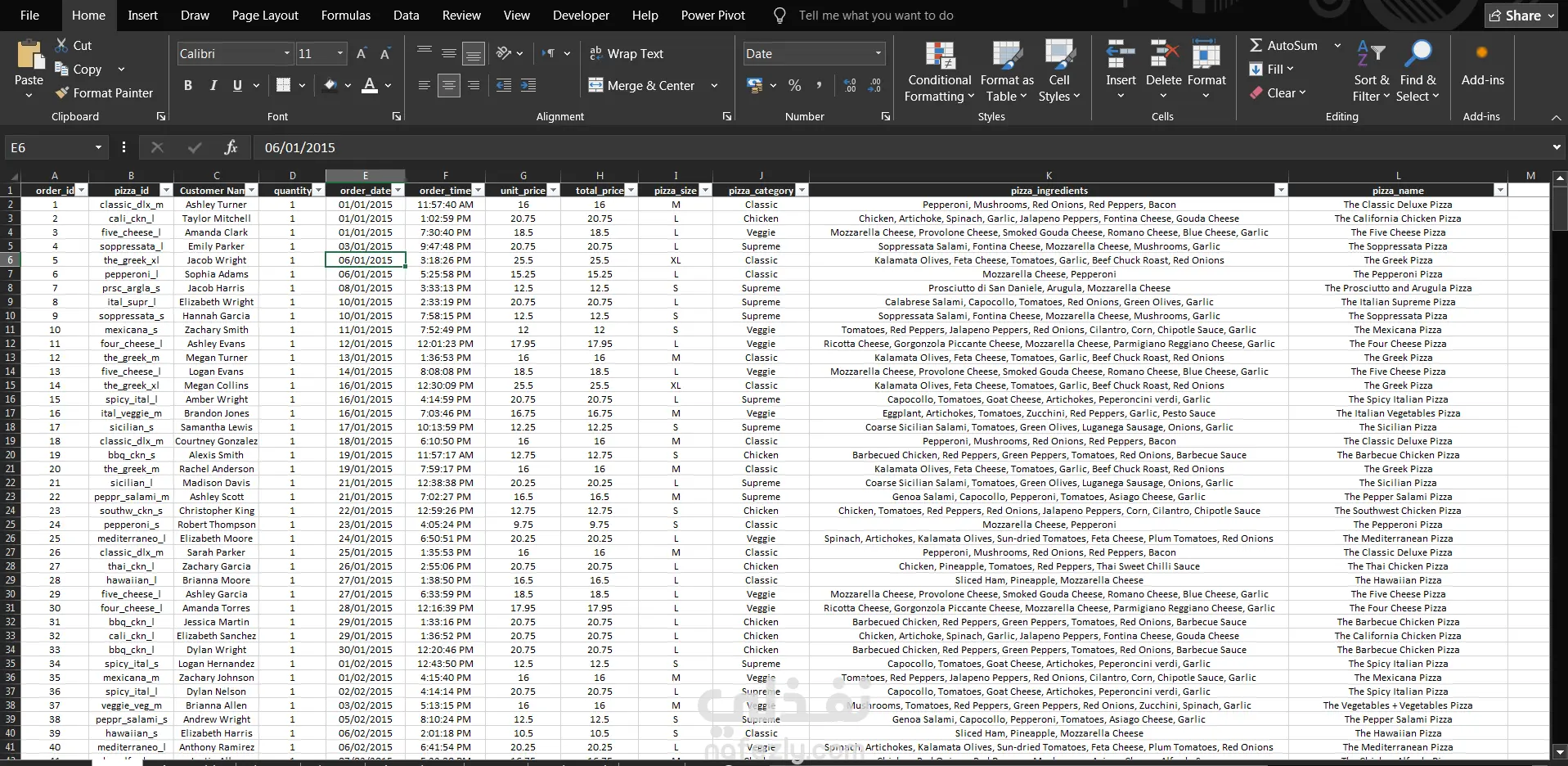1568x766 pixels.
Task: Toggle Wrap Text
Action: [x=626, y=53]
